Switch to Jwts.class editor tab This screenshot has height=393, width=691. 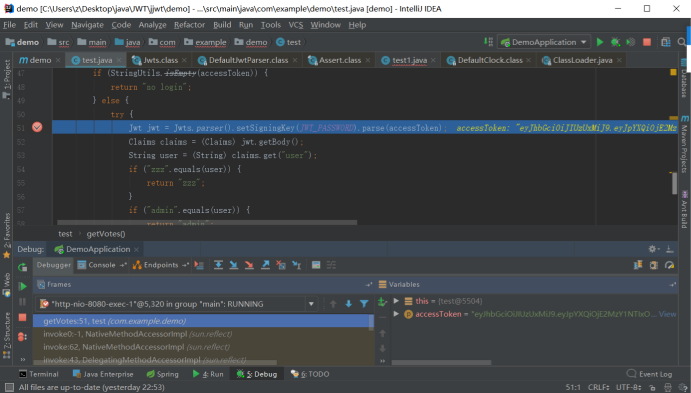159,60
